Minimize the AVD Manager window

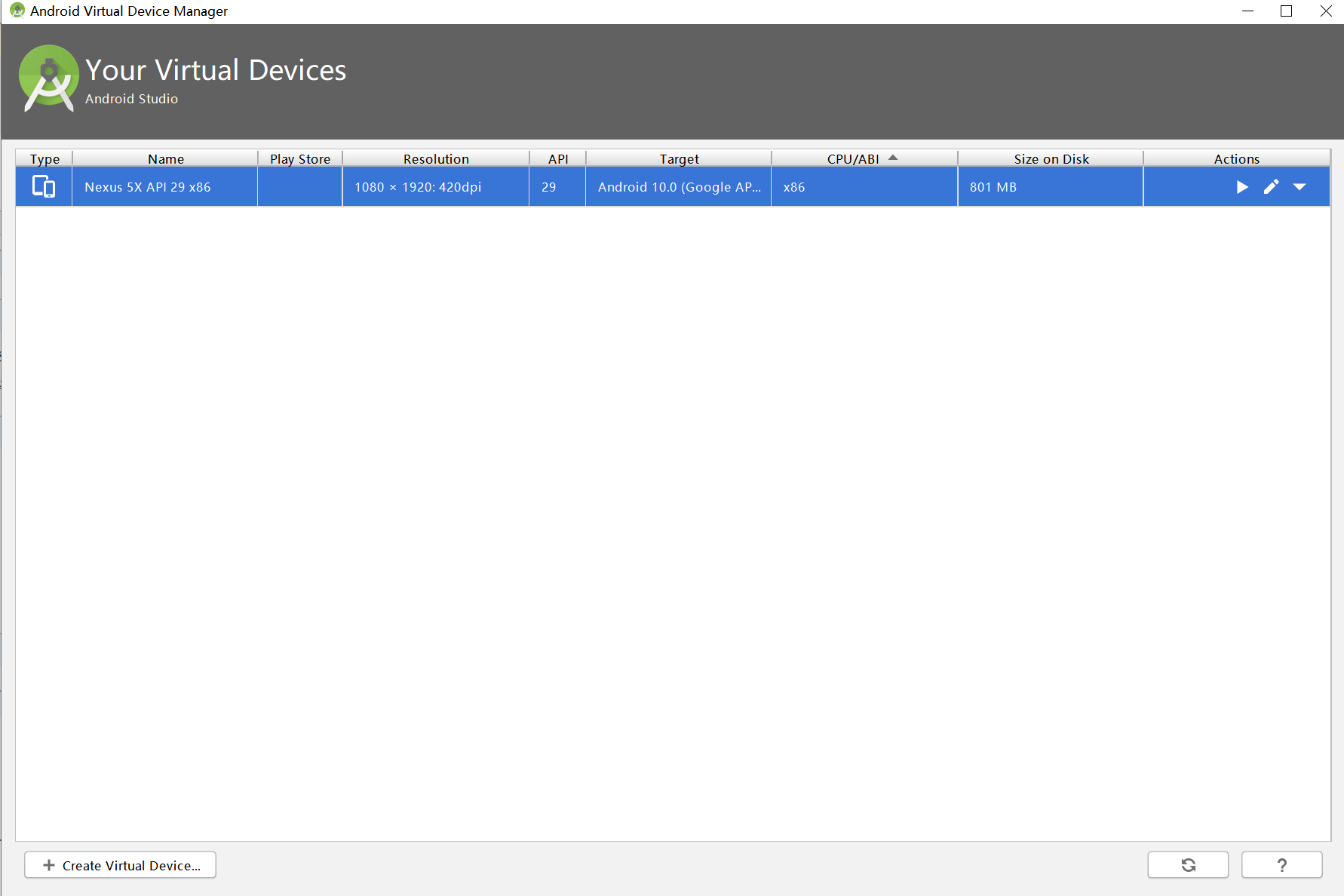click(x=1247, y=11)
